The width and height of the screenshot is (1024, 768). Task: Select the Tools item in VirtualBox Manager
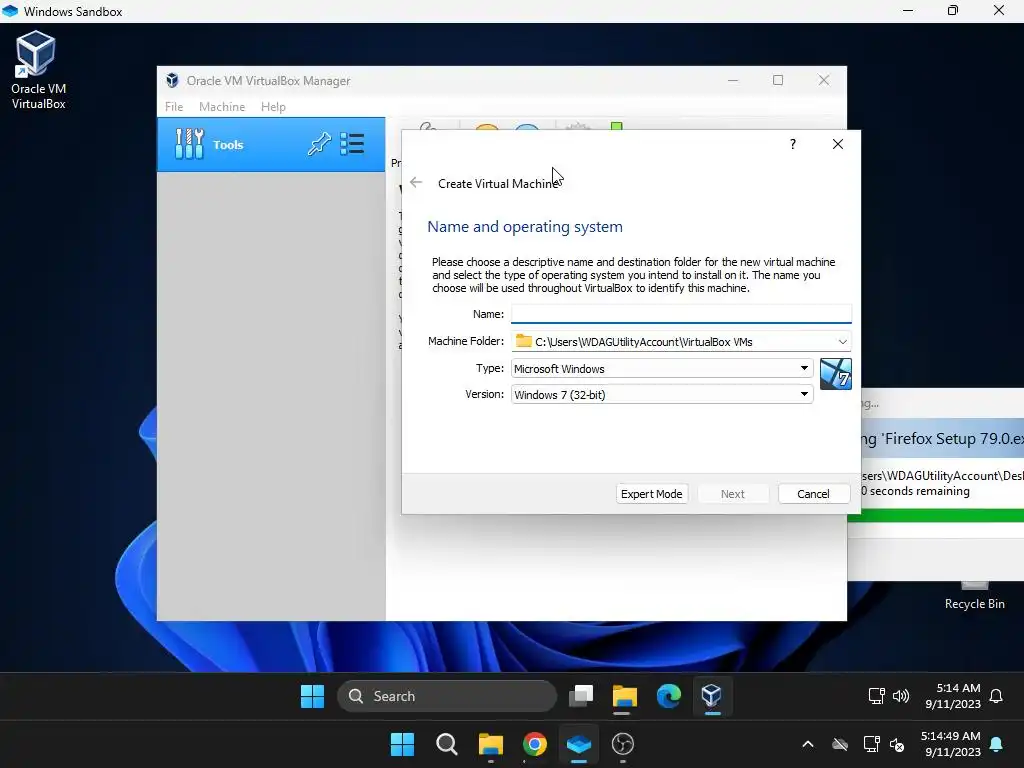coord(271,144)
